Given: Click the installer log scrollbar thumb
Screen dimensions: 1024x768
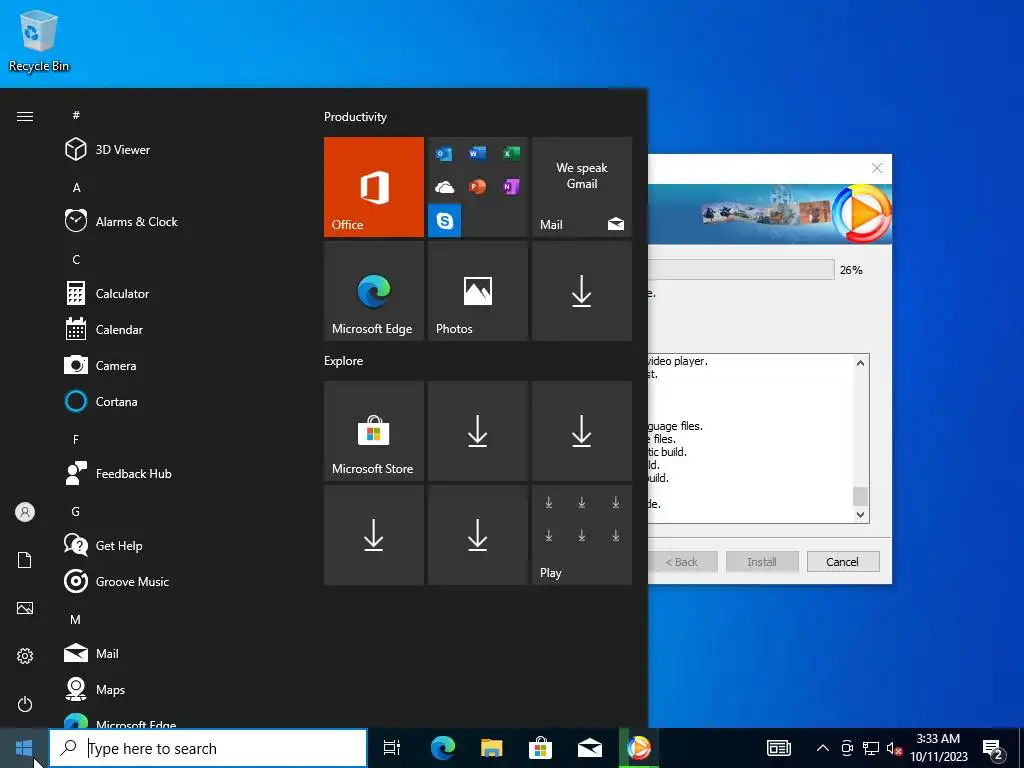Looking at the screenshot, I should (861, 496).
